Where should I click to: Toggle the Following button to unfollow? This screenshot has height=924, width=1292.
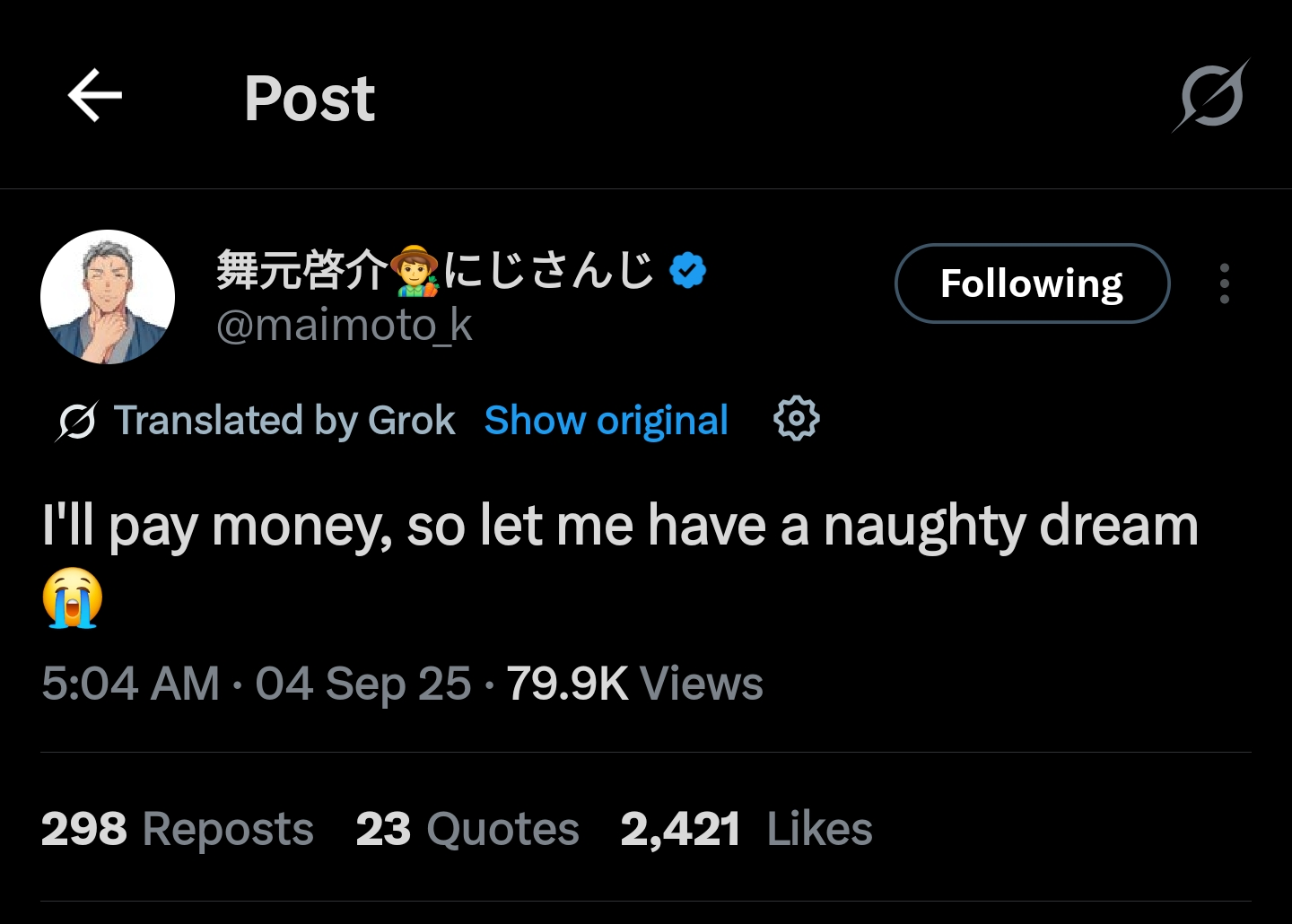click(1033, 283)
